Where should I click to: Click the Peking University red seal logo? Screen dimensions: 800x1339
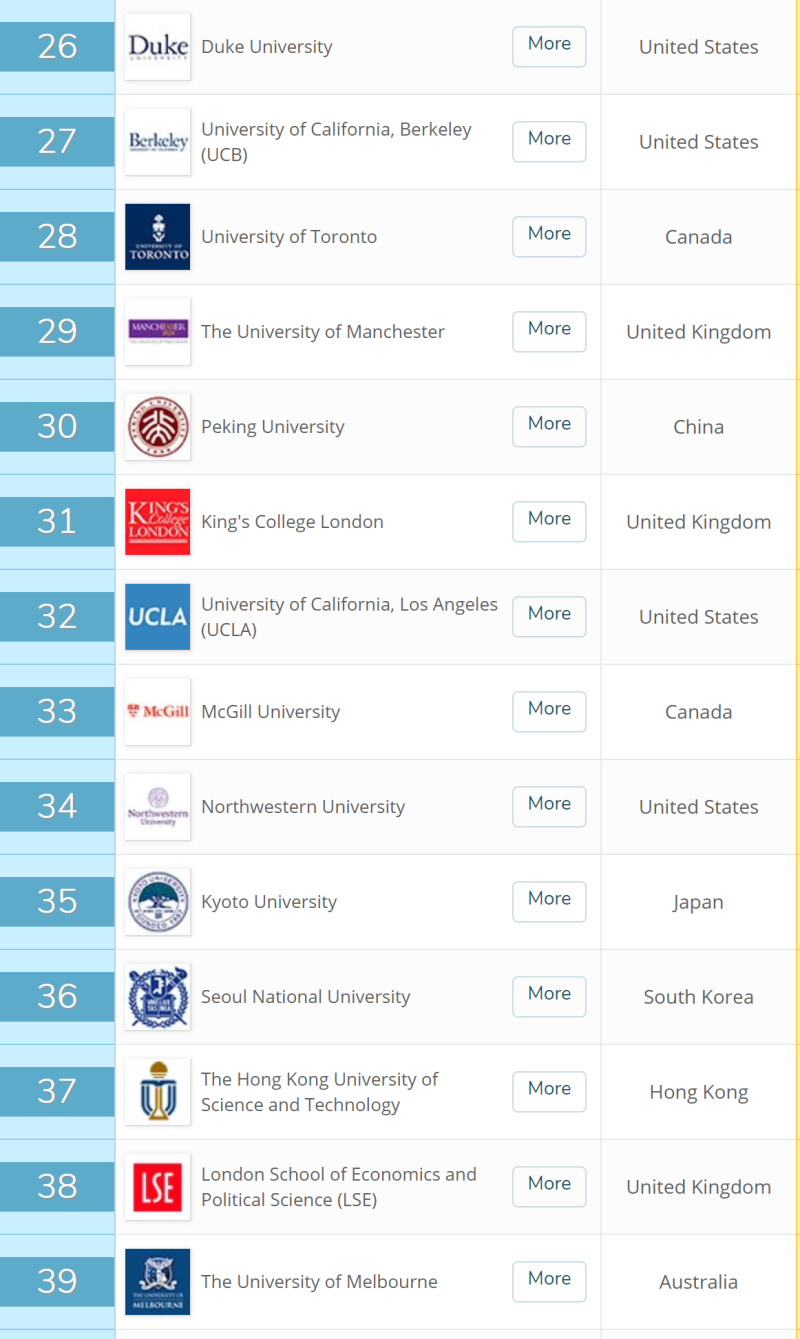(x=157, y=427)
